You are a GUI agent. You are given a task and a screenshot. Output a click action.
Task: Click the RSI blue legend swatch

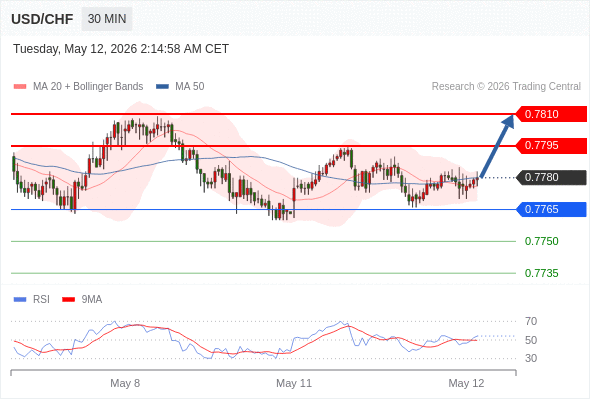[20, 300]
